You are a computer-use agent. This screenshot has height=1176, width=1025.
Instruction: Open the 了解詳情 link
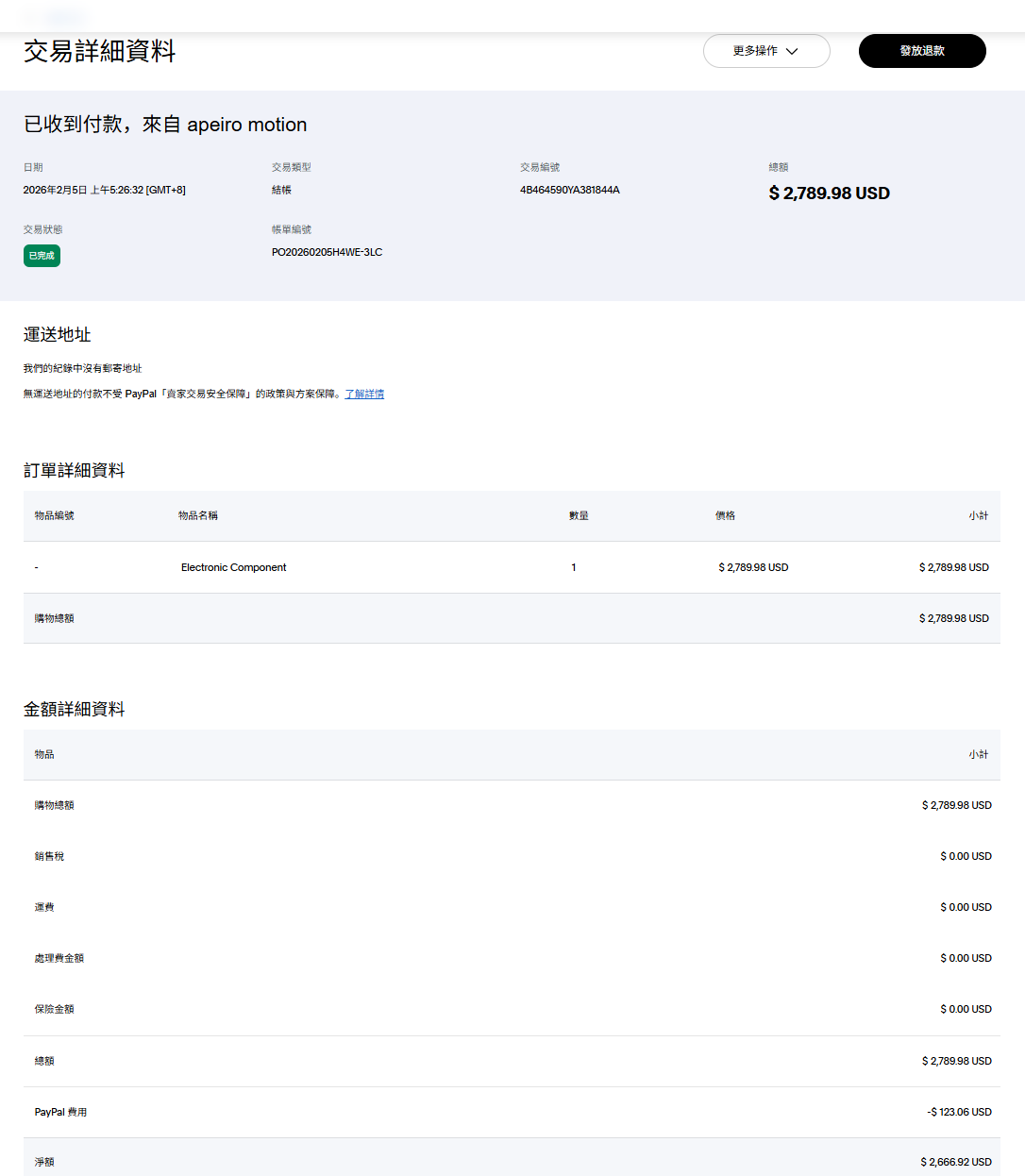[364, 394]
